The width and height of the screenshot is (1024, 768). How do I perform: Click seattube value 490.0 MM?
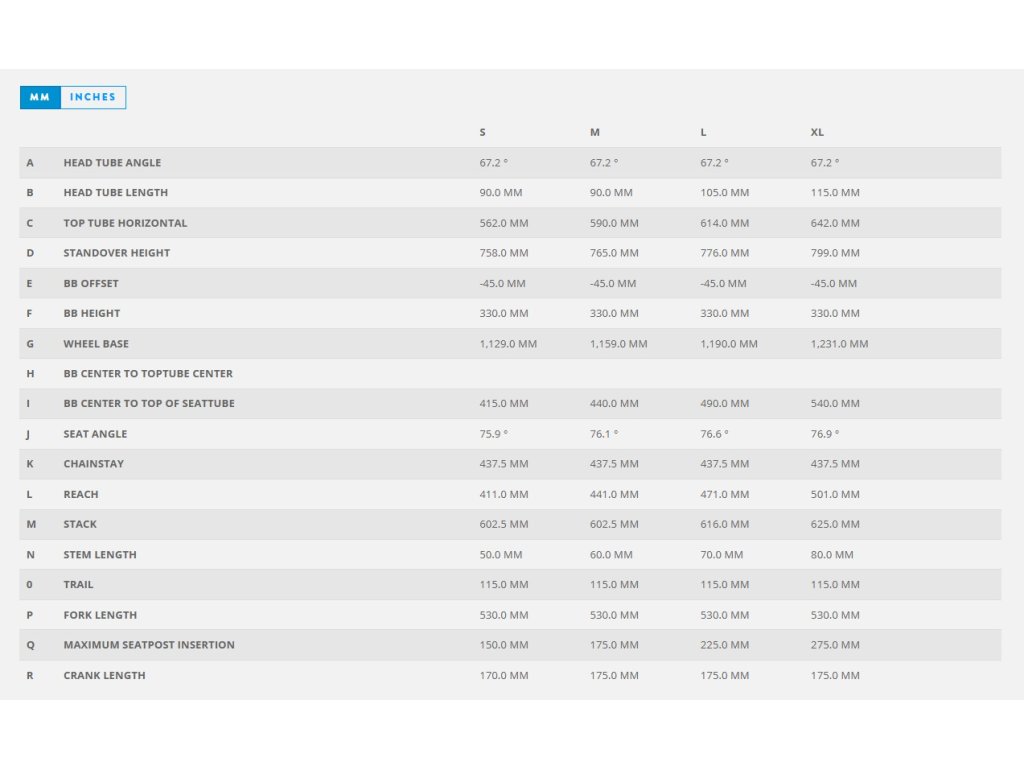tap(724, 404)
